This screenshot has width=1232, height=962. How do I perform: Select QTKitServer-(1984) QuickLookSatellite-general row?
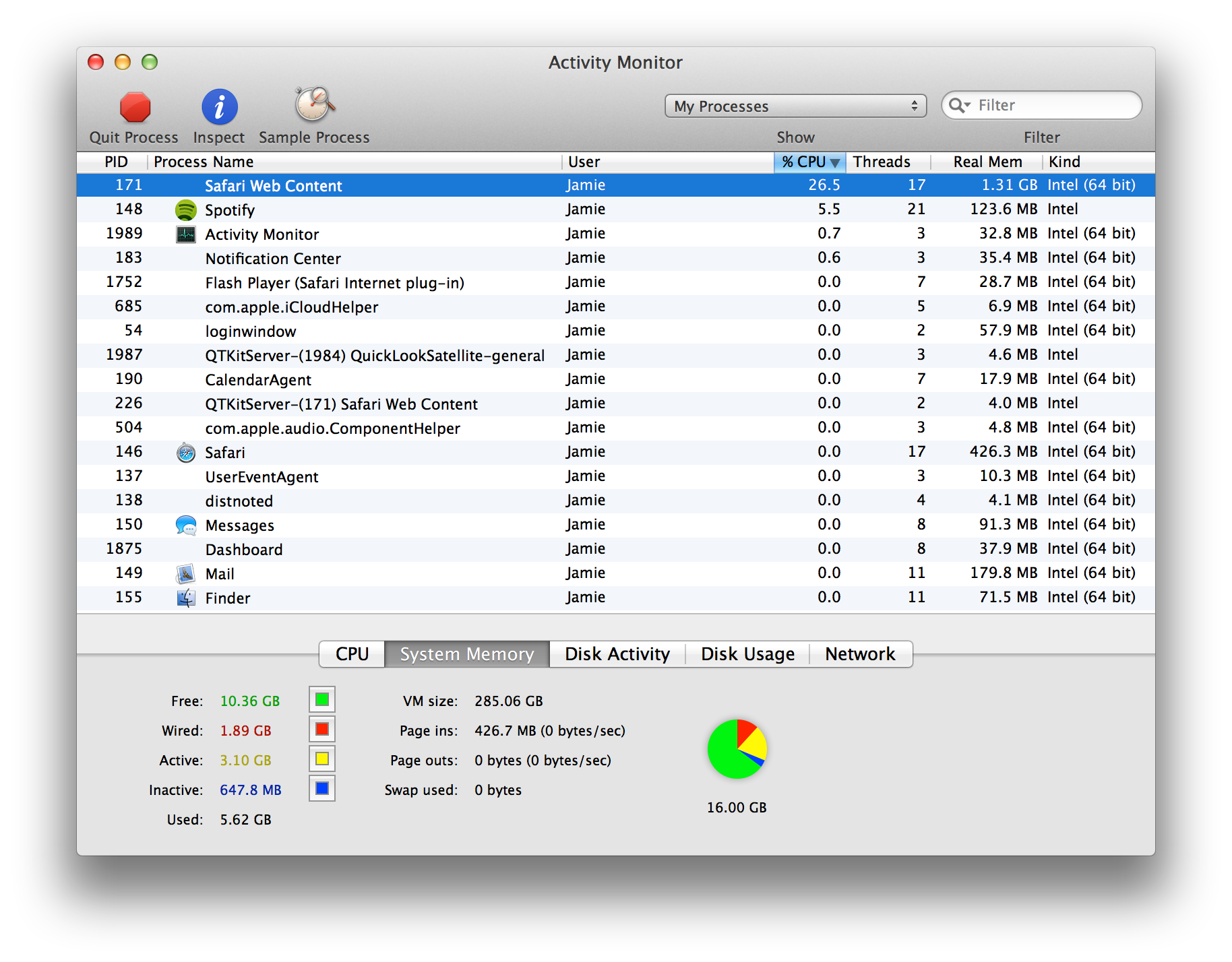tap(616, 355)
